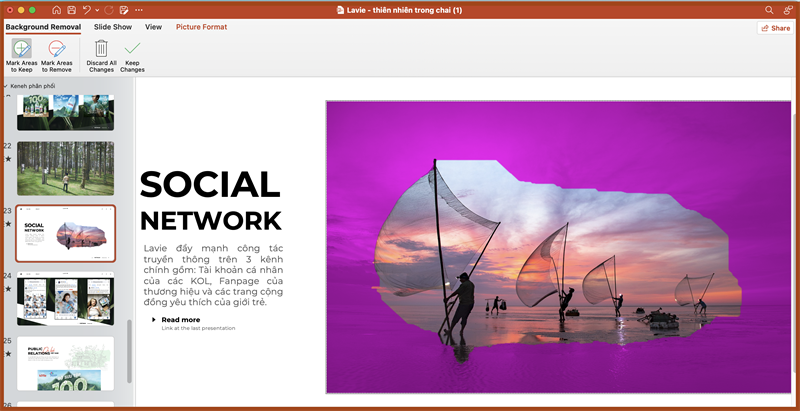
Task: Click the Undo arrow icon
Action: pyautogui.click(x=88, y=9)
